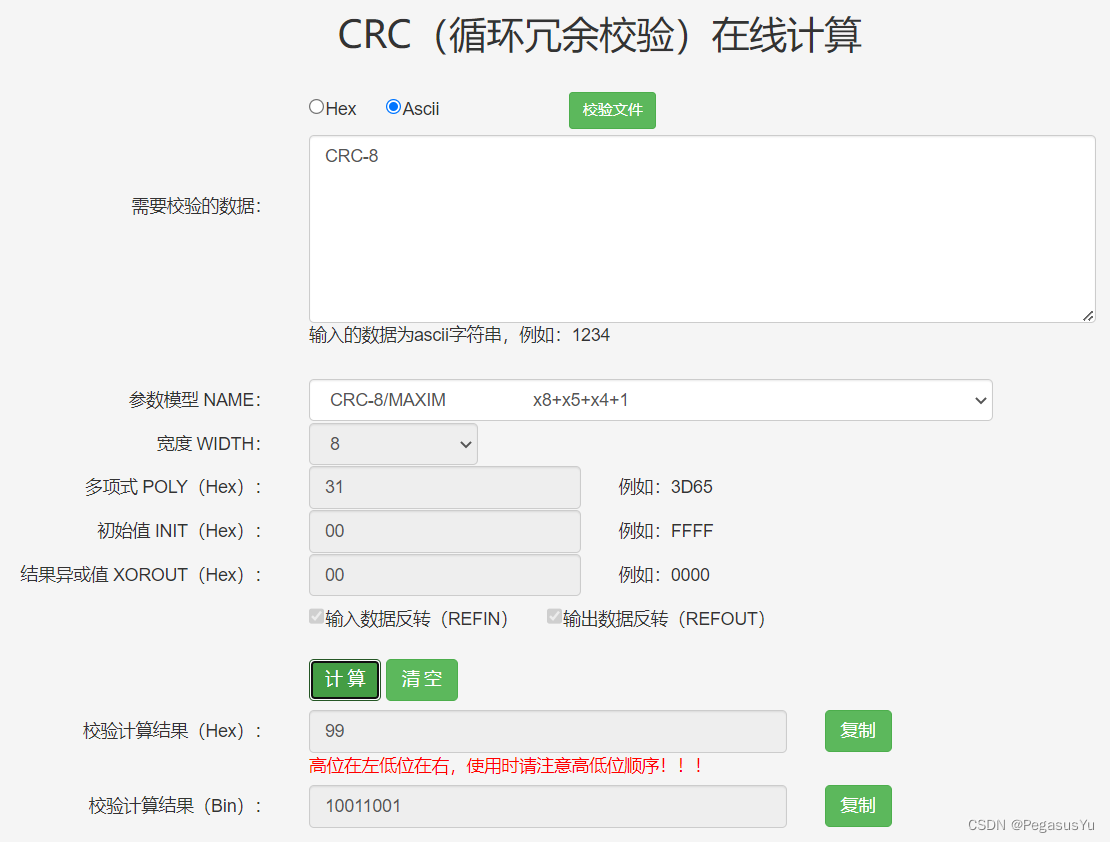Select the Ascii input mode radio button

click(x=393, y=106)
